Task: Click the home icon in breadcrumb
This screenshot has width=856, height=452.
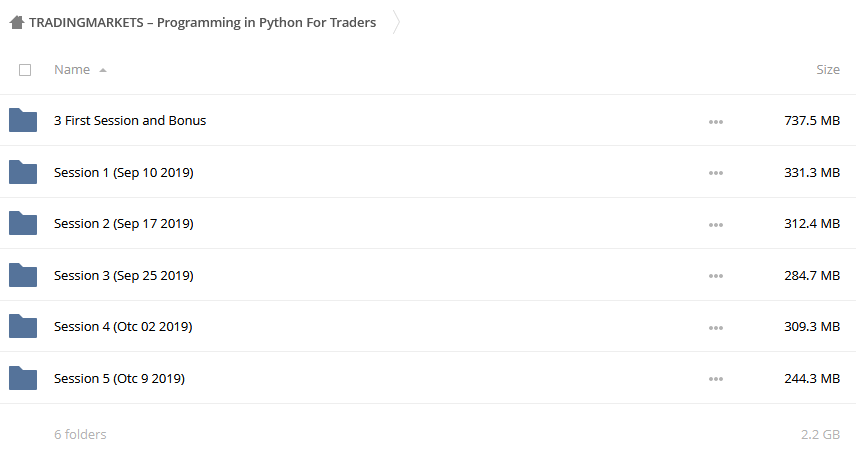Action: (x=17, y=22)
